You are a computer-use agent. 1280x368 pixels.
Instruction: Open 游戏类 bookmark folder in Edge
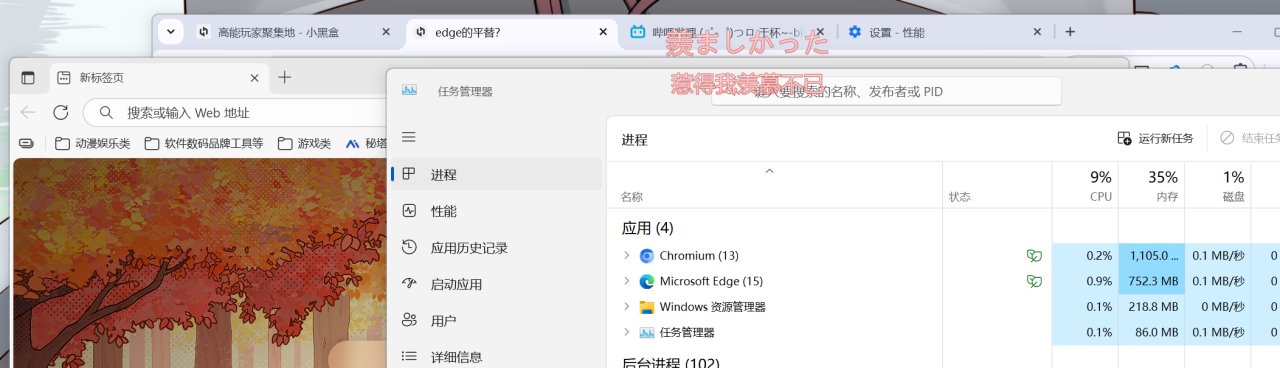(x=304, y=143)
